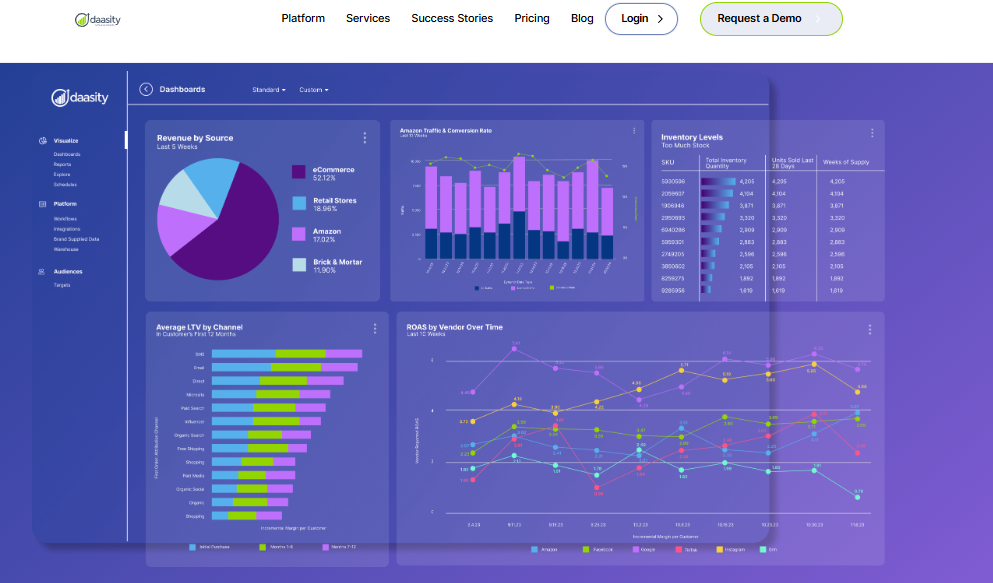Click the Revenue by Source title

pyautogui.click(x=195, y=138)
